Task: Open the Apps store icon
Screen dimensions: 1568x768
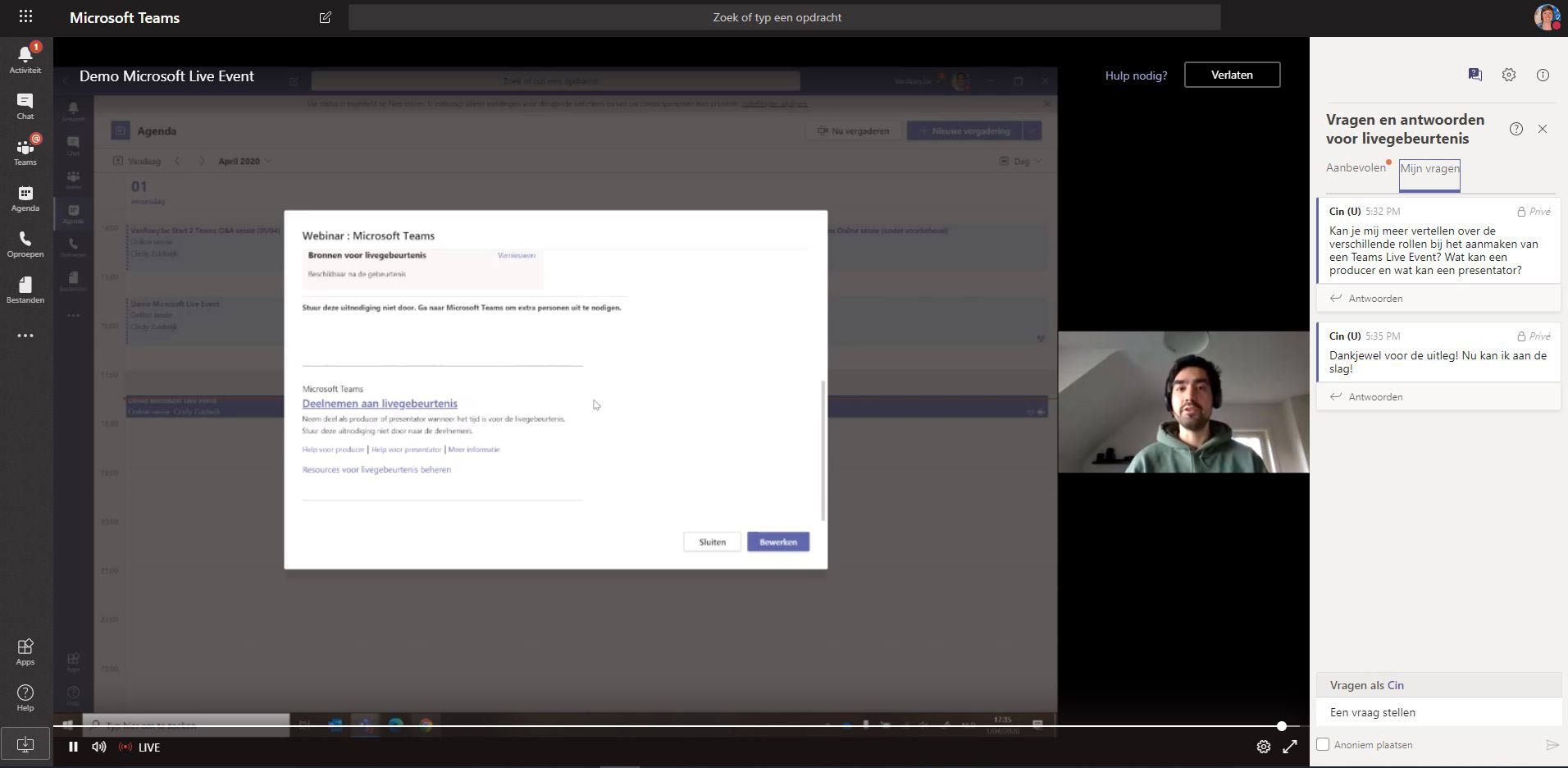Action: click(x=25, y=652)
